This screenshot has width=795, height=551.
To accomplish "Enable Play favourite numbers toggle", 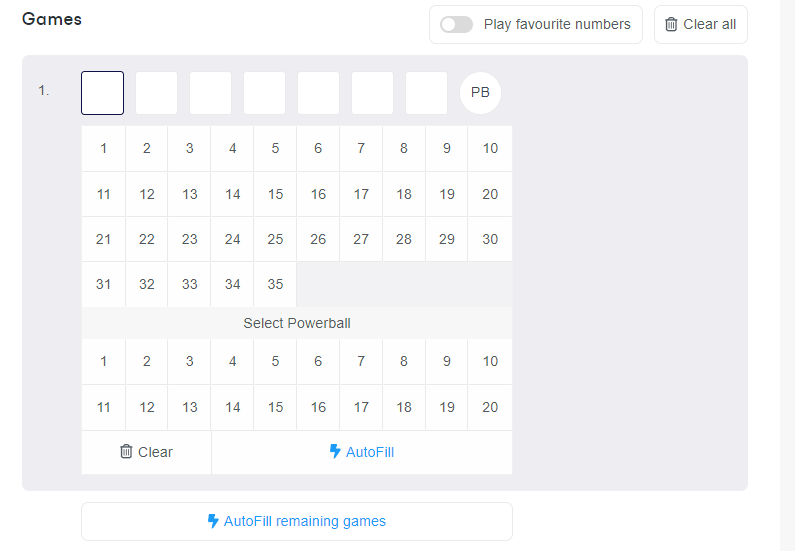I will pyautogui.click(x=456, y=24).
